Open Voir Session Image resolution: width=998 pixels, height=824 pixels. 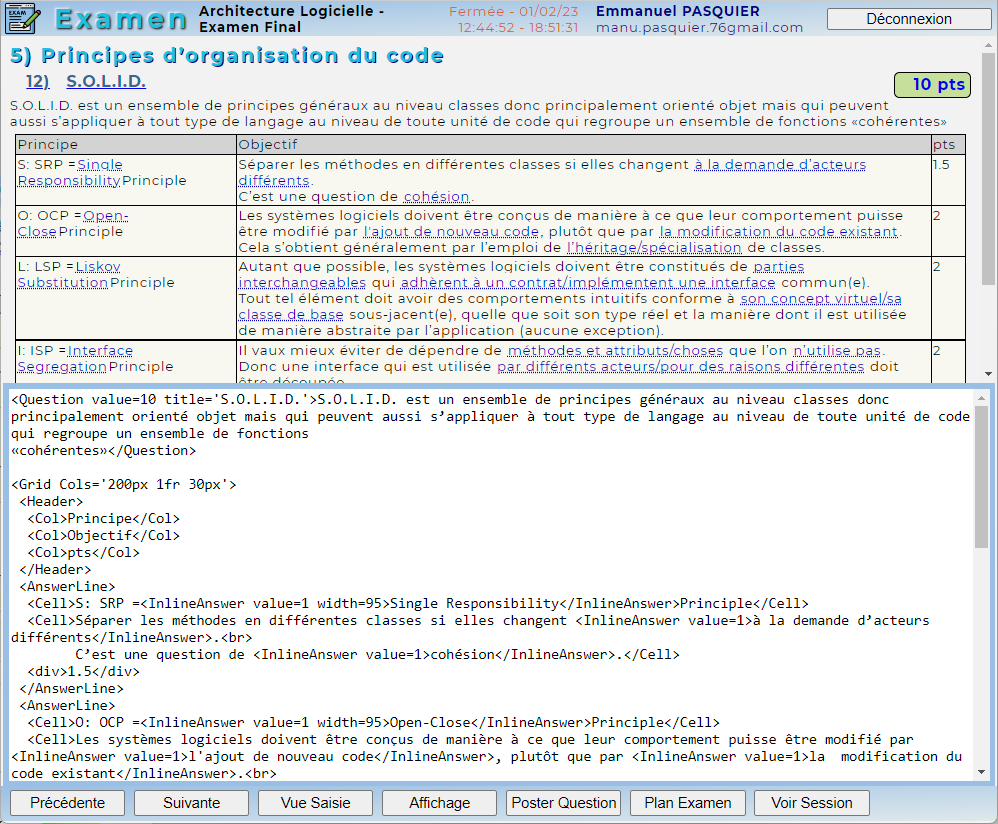point(811,803)
